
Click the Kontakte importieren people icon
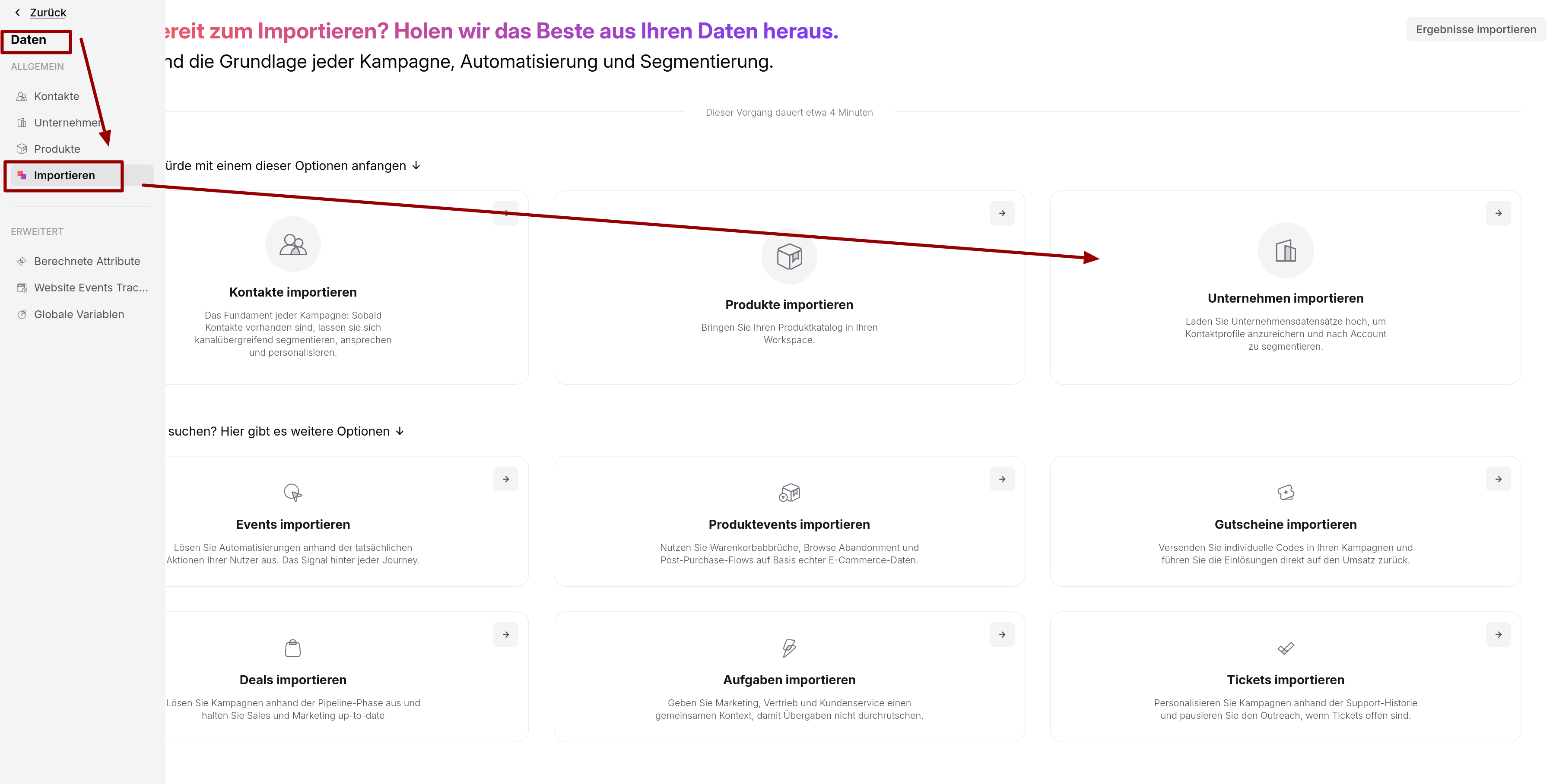[293, 244]
